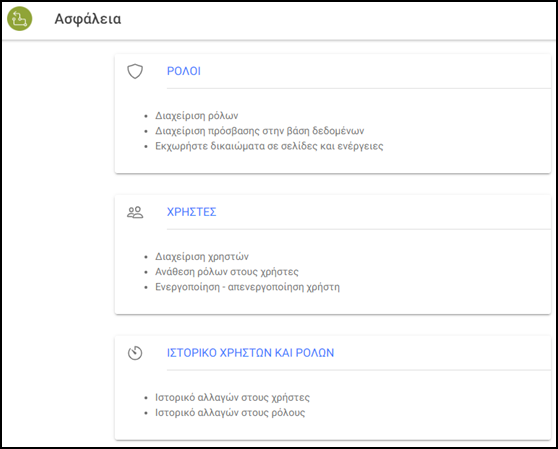The height and width of the screenshot is (449, 558).
Task: Open the ΧΡΗΣΤΕΣ link
Action: [191, 212]
